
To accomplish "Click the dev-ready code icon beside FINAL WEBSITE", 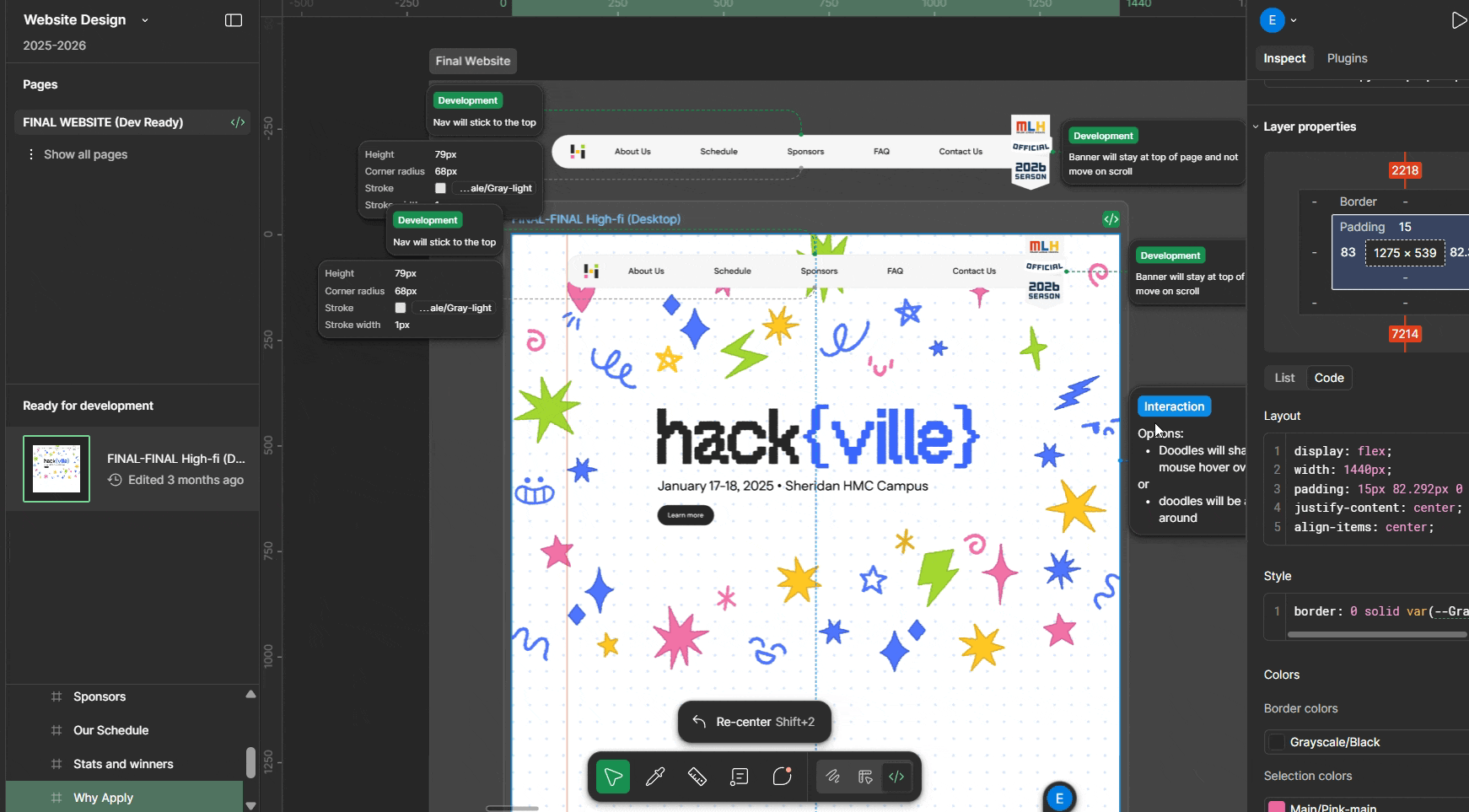I will coord(237,122).
